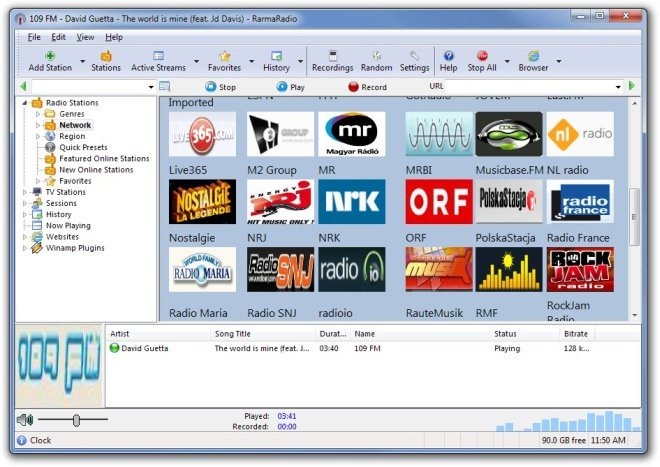Sort by the Bitrate column header
This screenshot has height=467, width=660.
click(576, 334)
